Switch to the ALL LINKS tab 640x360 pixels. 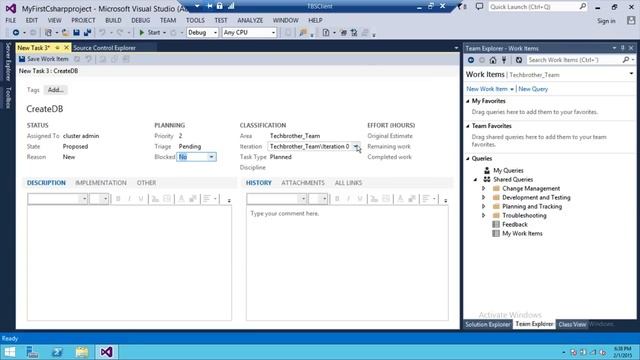click(x=348, y=183)
